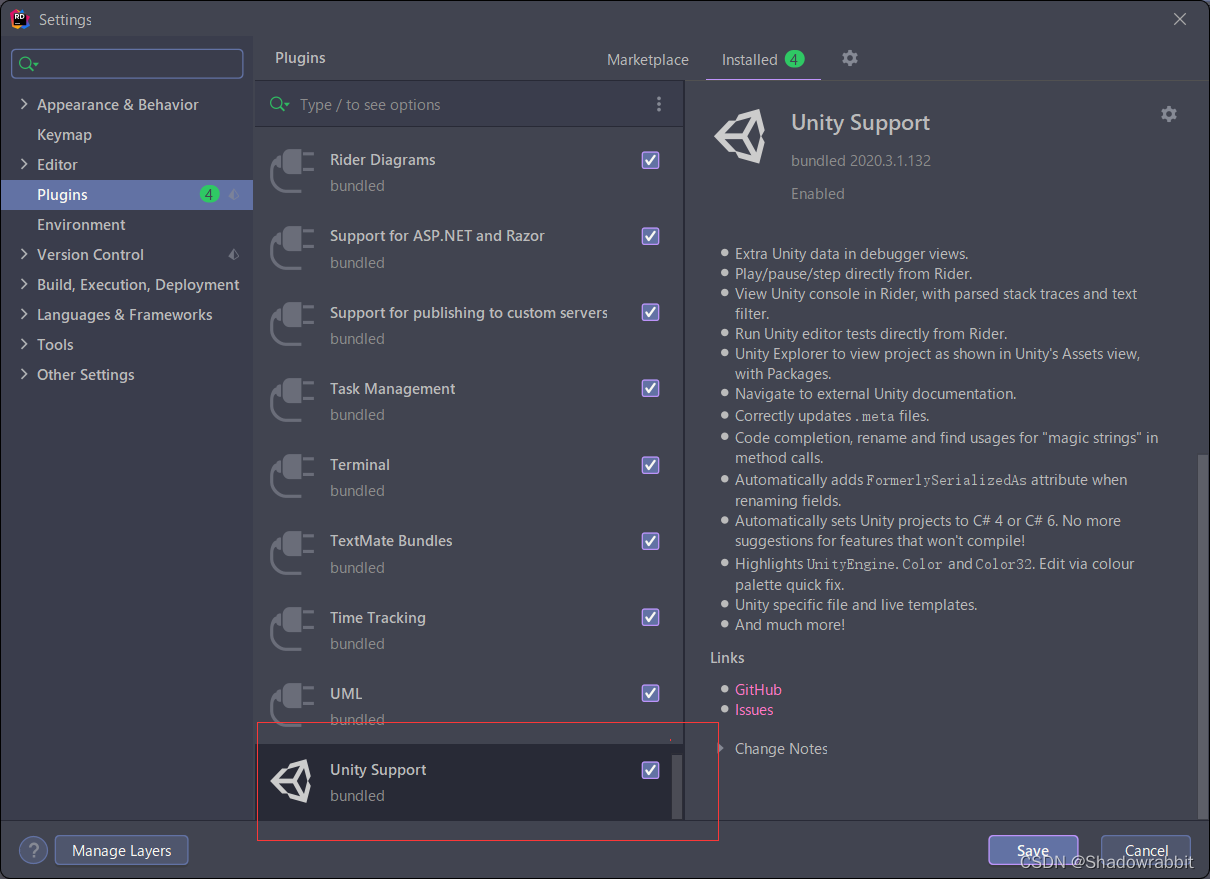This screenshot has width=1210, height=879.
Task: Click the plugin filter search magnifier icon
Action: (x=280, y=104)
